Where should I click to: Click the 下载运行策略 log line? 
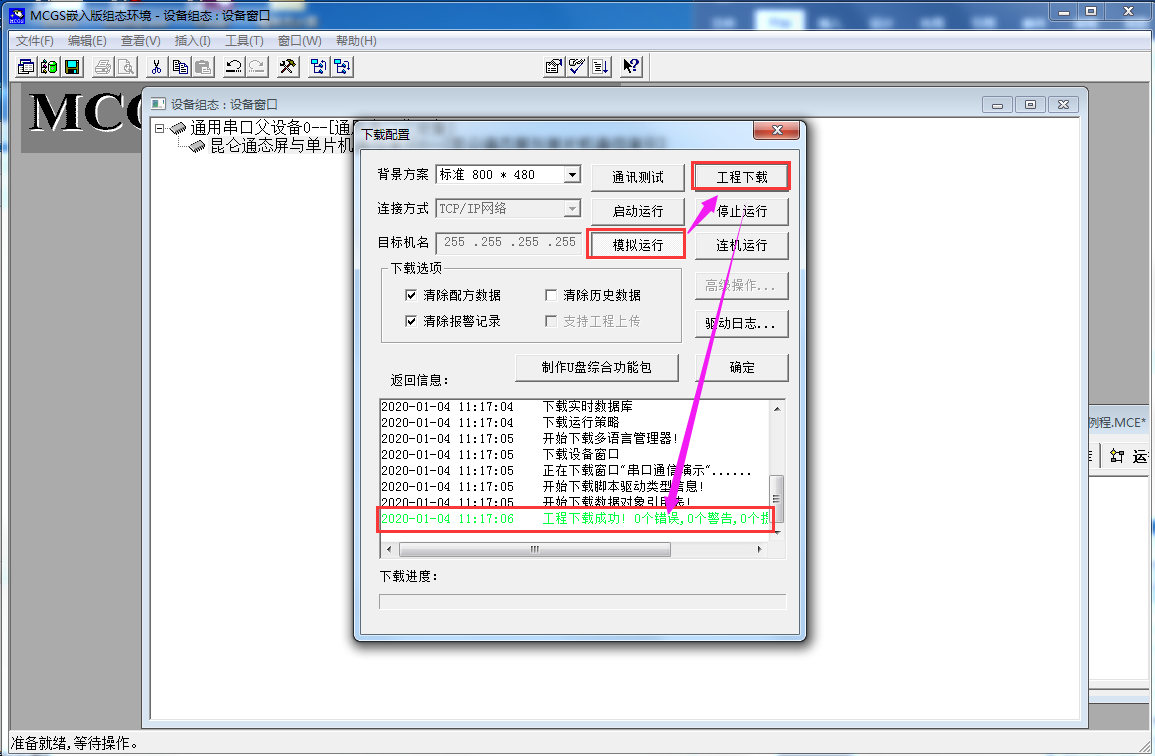point(500,422)
